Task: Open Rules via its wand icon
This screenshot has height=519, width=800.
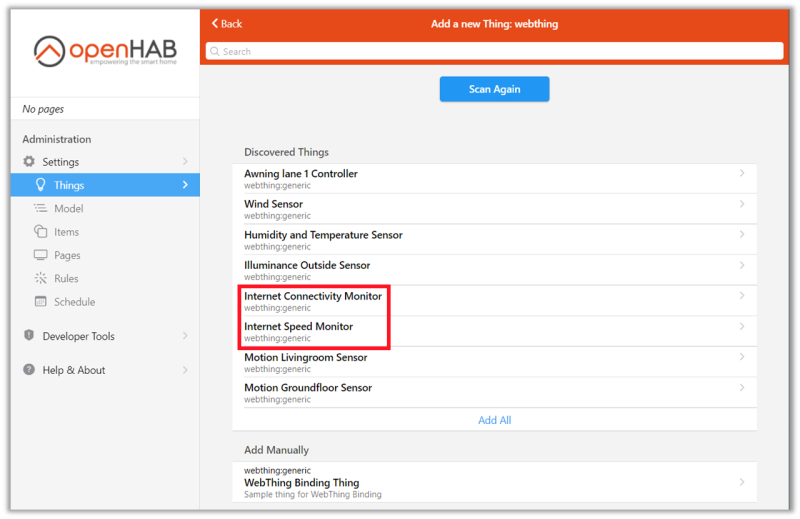Action: click(x=41, y=279)
